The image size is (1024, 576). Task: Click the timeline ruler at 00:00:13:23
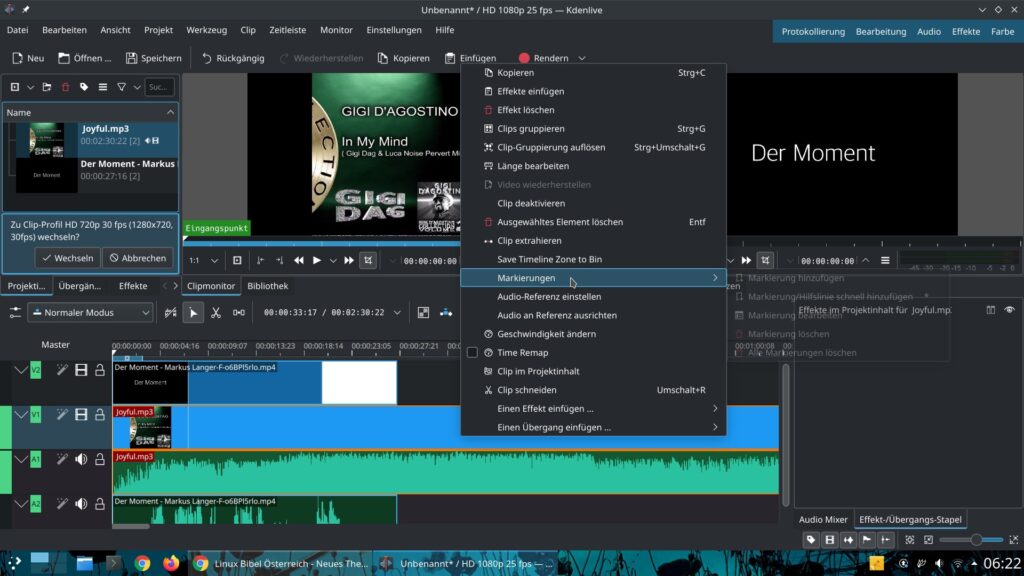[275, 348]
